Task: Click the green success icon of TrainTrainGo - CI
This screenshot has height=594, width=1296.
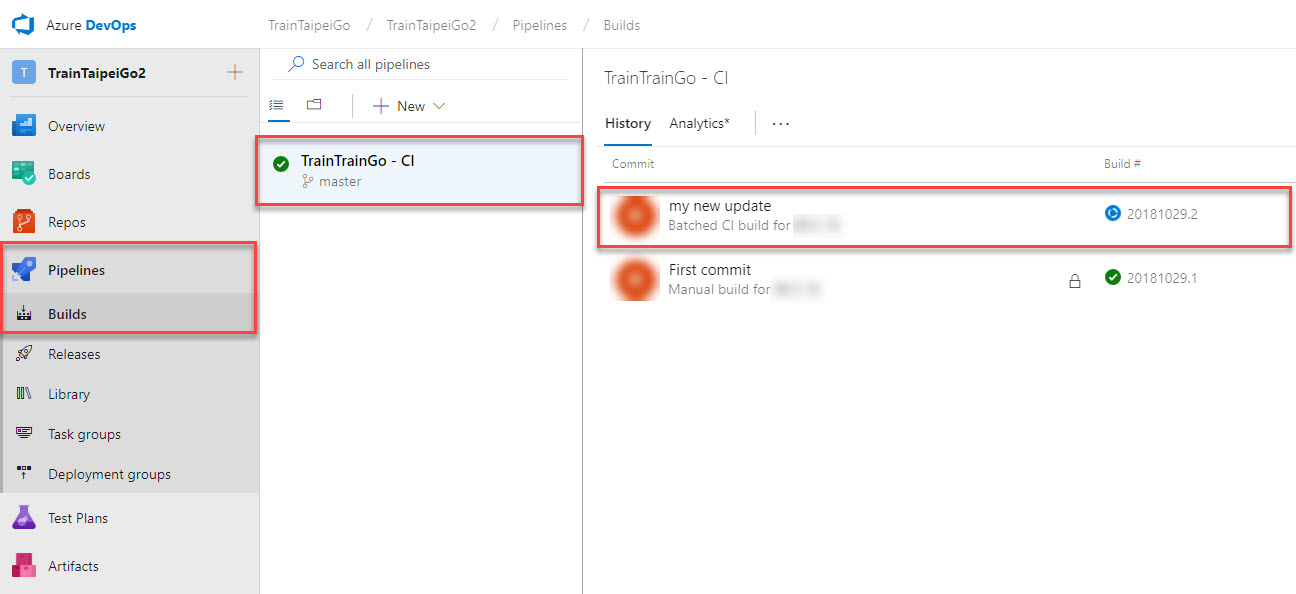Action: click(281, 165)
